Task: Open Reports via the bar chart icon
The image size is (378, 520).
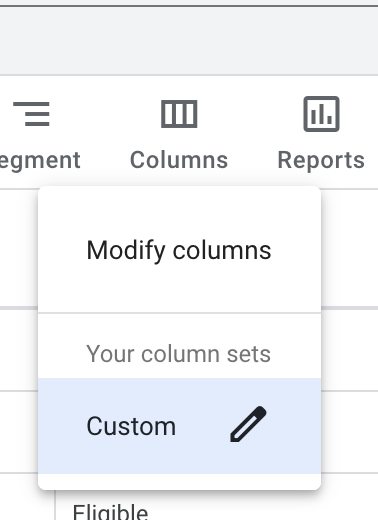Action: 321,114
